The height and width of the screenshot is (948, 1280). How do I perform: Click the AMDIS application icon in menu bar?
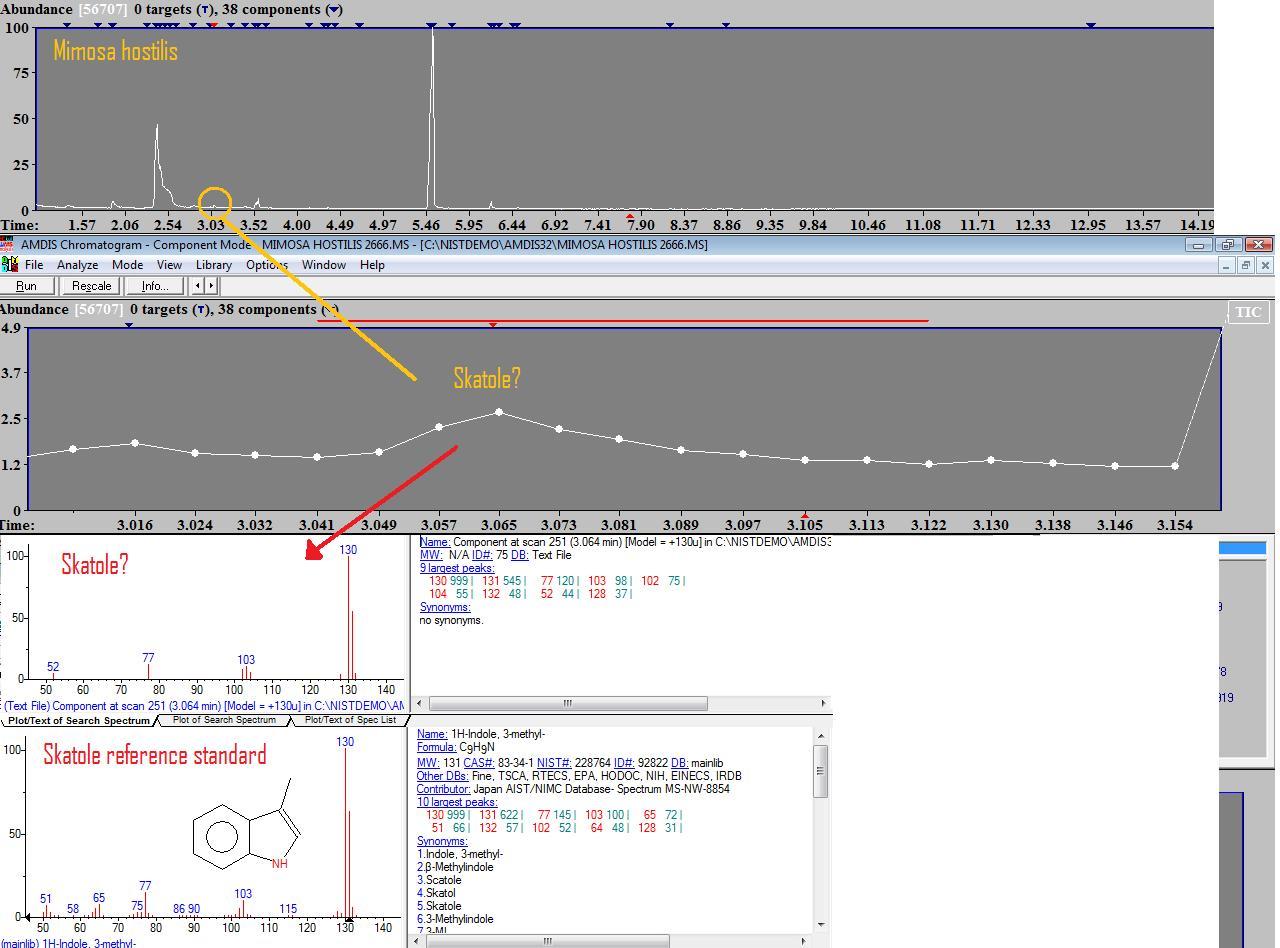click(x=10, y=265)
